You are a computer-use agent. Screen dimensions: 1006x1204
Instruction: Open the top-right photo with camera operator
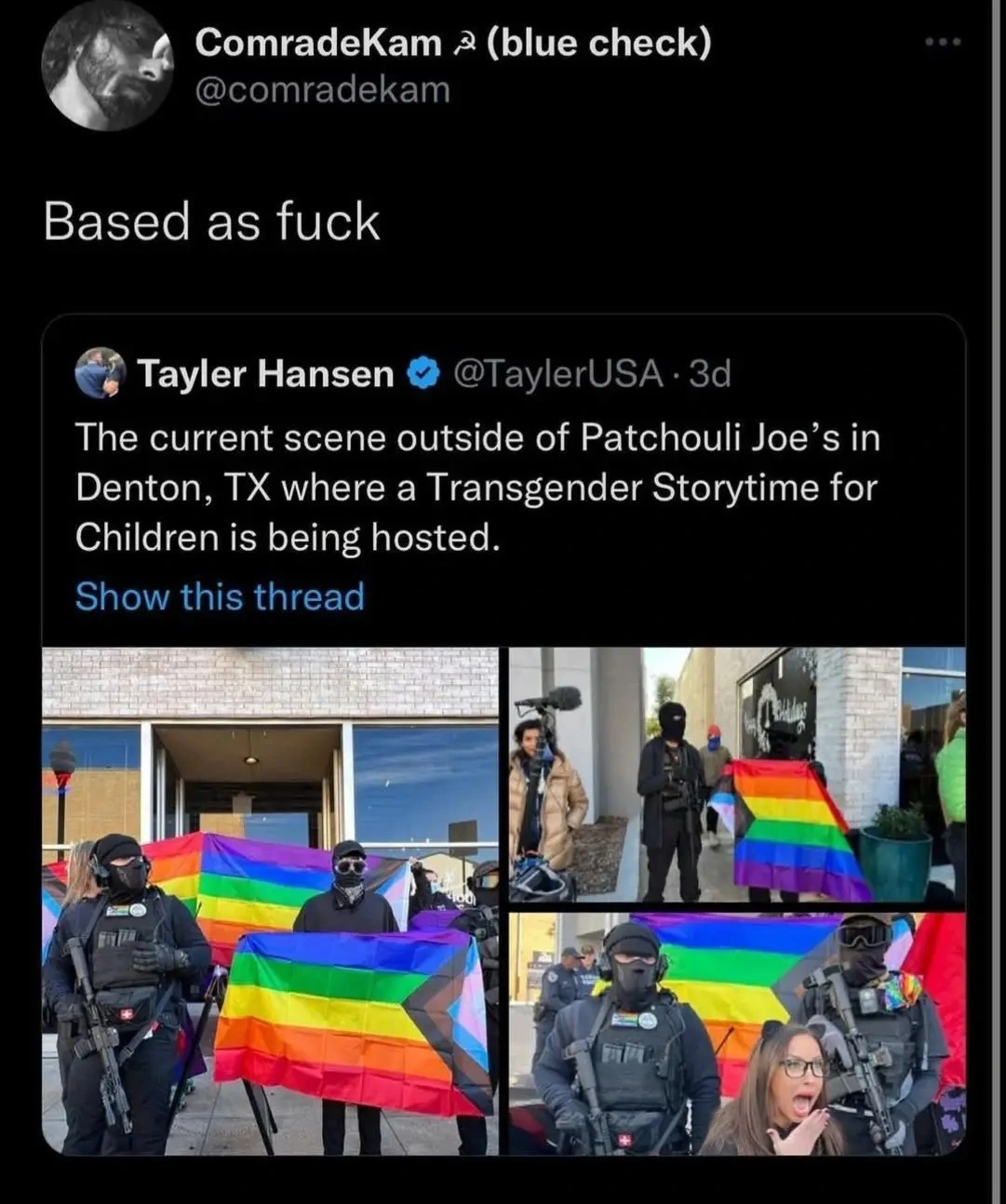(x=737, y=775)
